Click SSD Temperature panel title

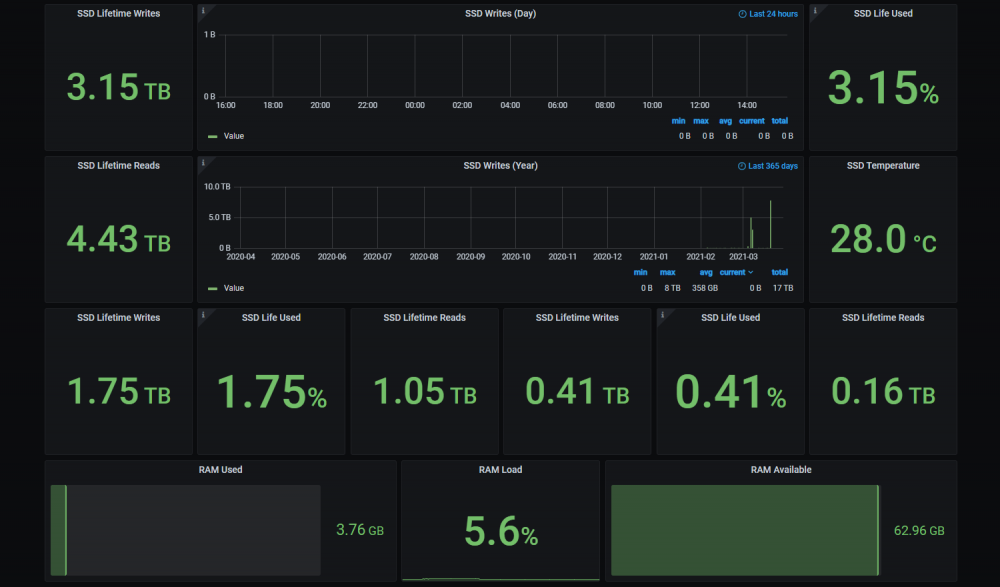click(883, 165)
